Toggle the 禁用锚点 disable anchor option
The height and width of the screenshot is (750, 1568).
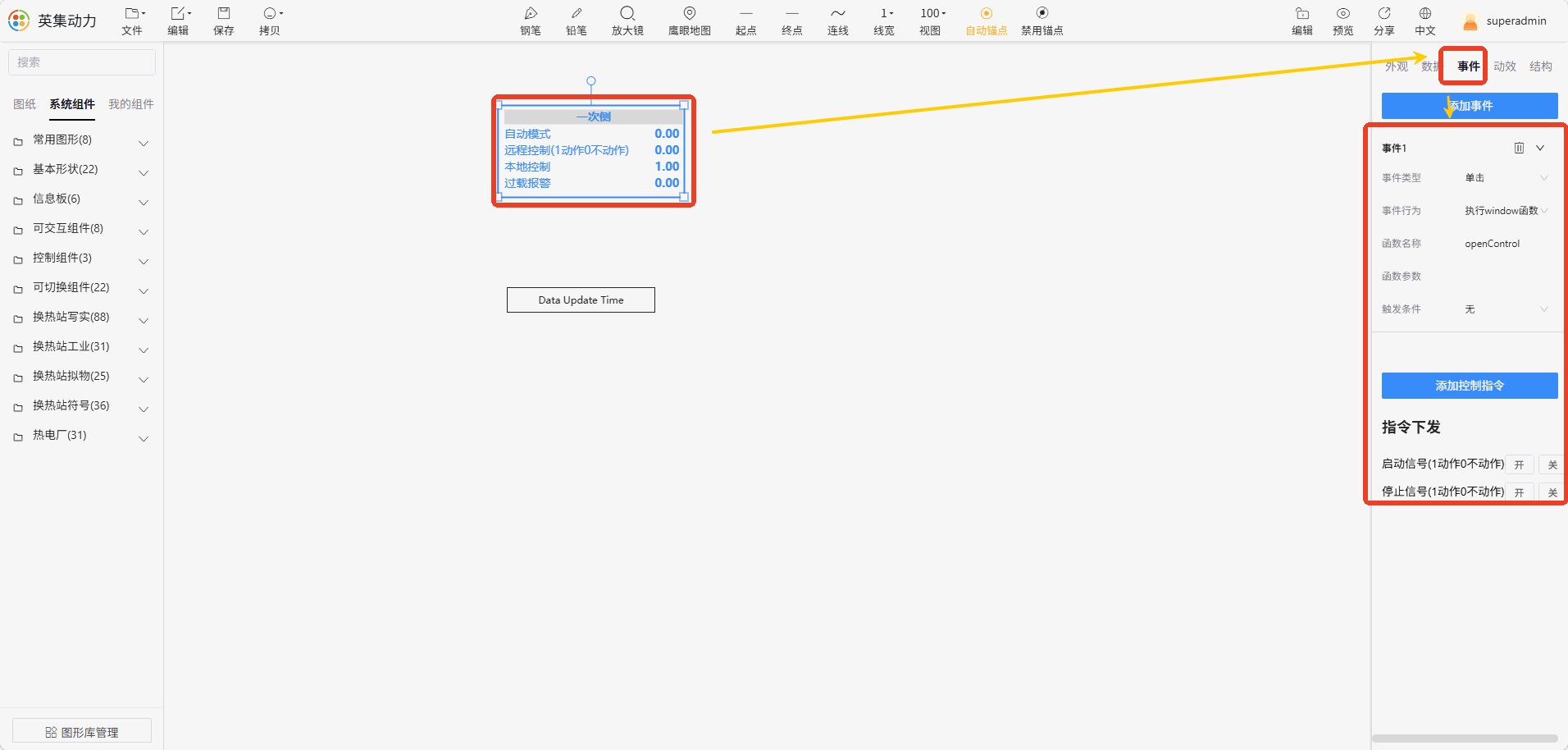coord(1042,21)
